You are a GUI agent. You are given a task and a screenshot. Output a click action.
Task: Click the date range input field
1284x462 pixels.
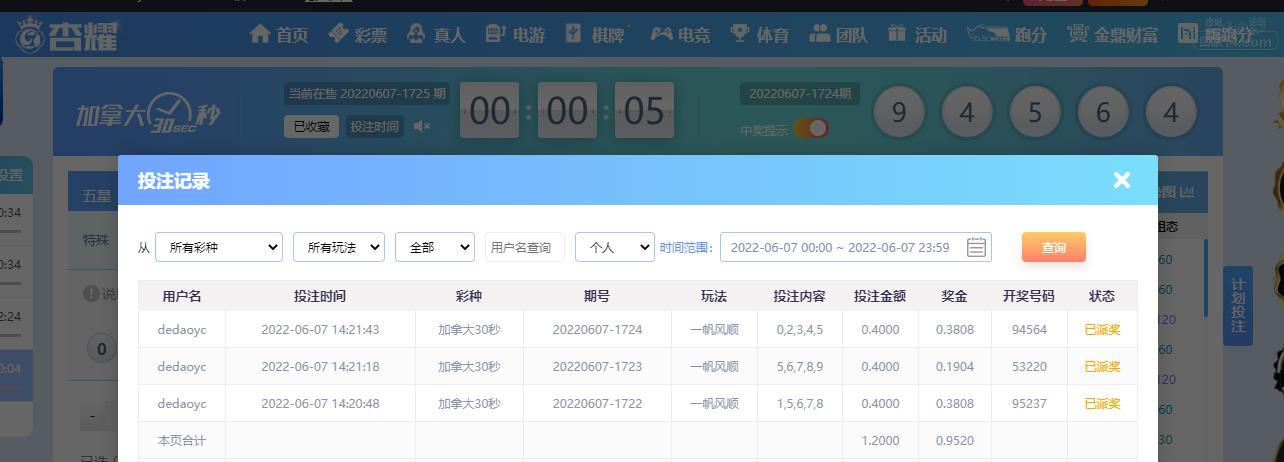click(856, 247)
